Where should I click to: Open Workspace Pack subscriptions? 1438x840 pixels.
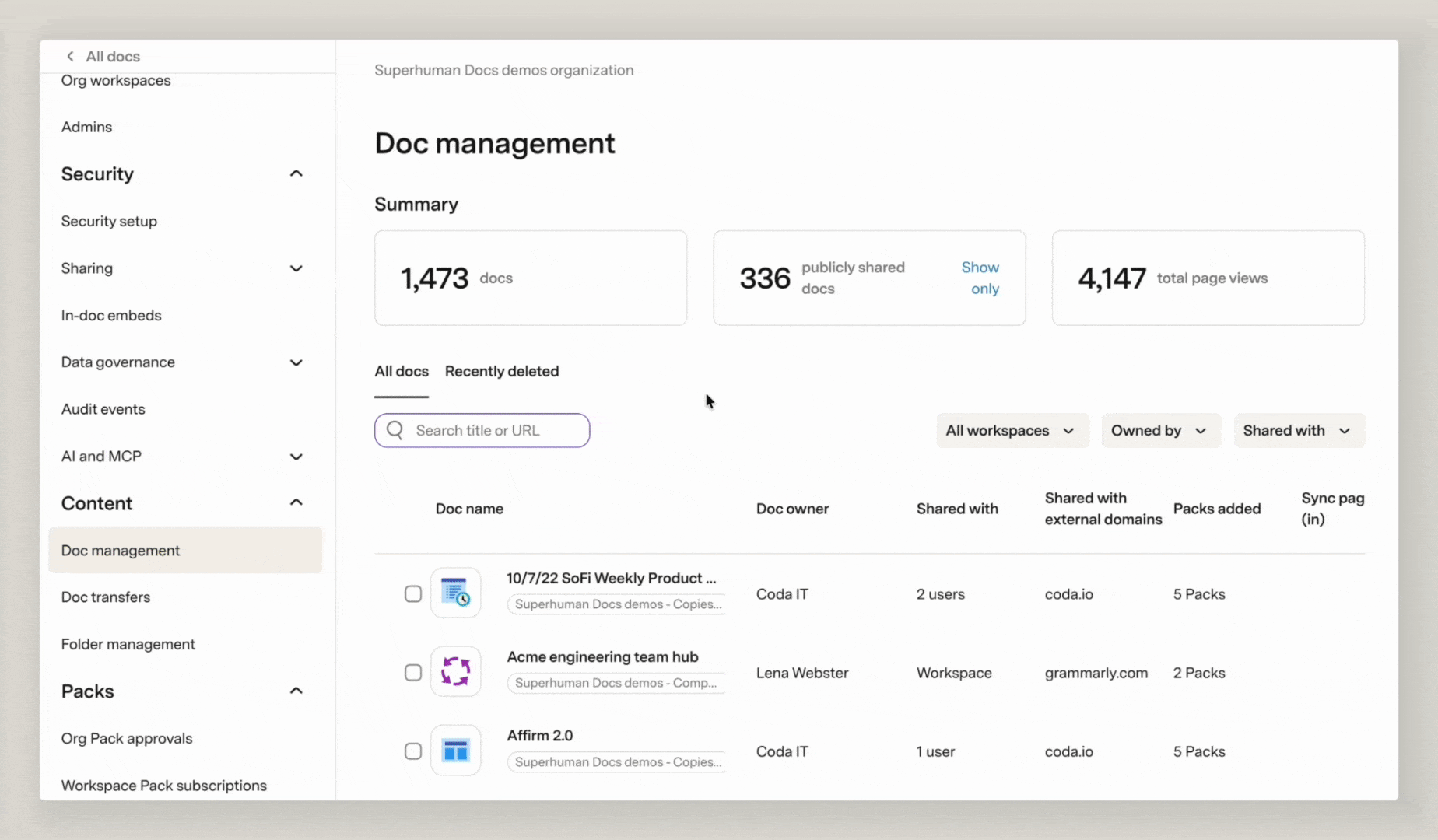coord(163,786)
